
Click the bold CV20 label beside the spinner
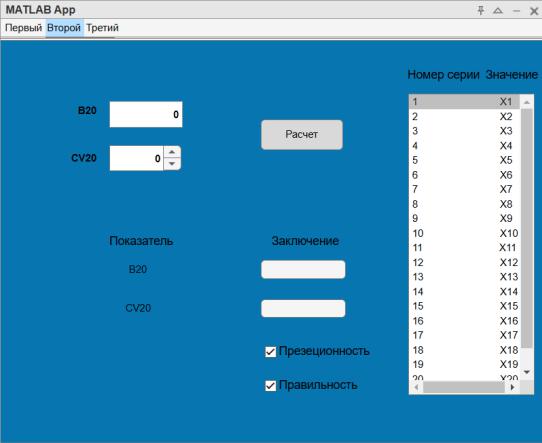coord(84,158)
